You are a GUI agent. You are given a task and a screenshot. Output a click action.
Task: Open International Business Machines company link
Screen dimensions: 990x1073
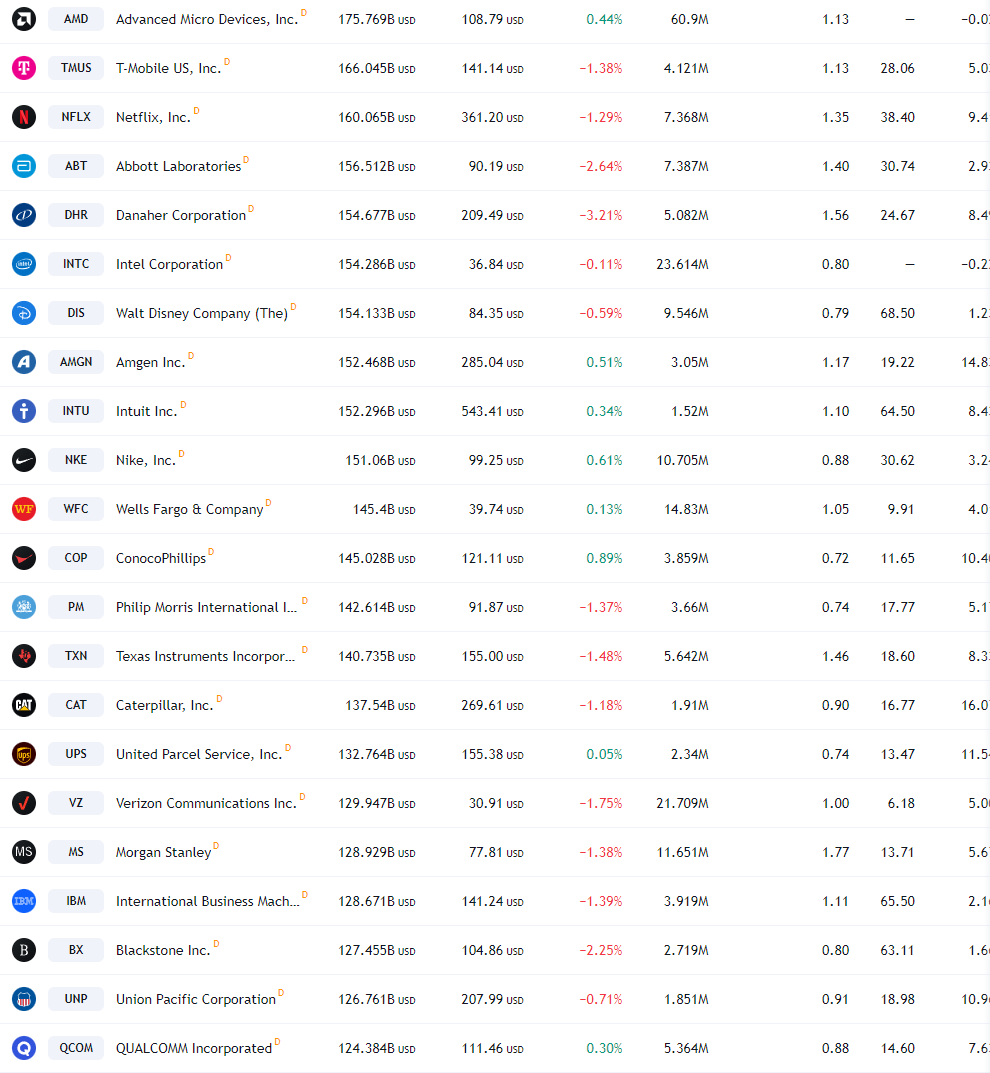208,901
